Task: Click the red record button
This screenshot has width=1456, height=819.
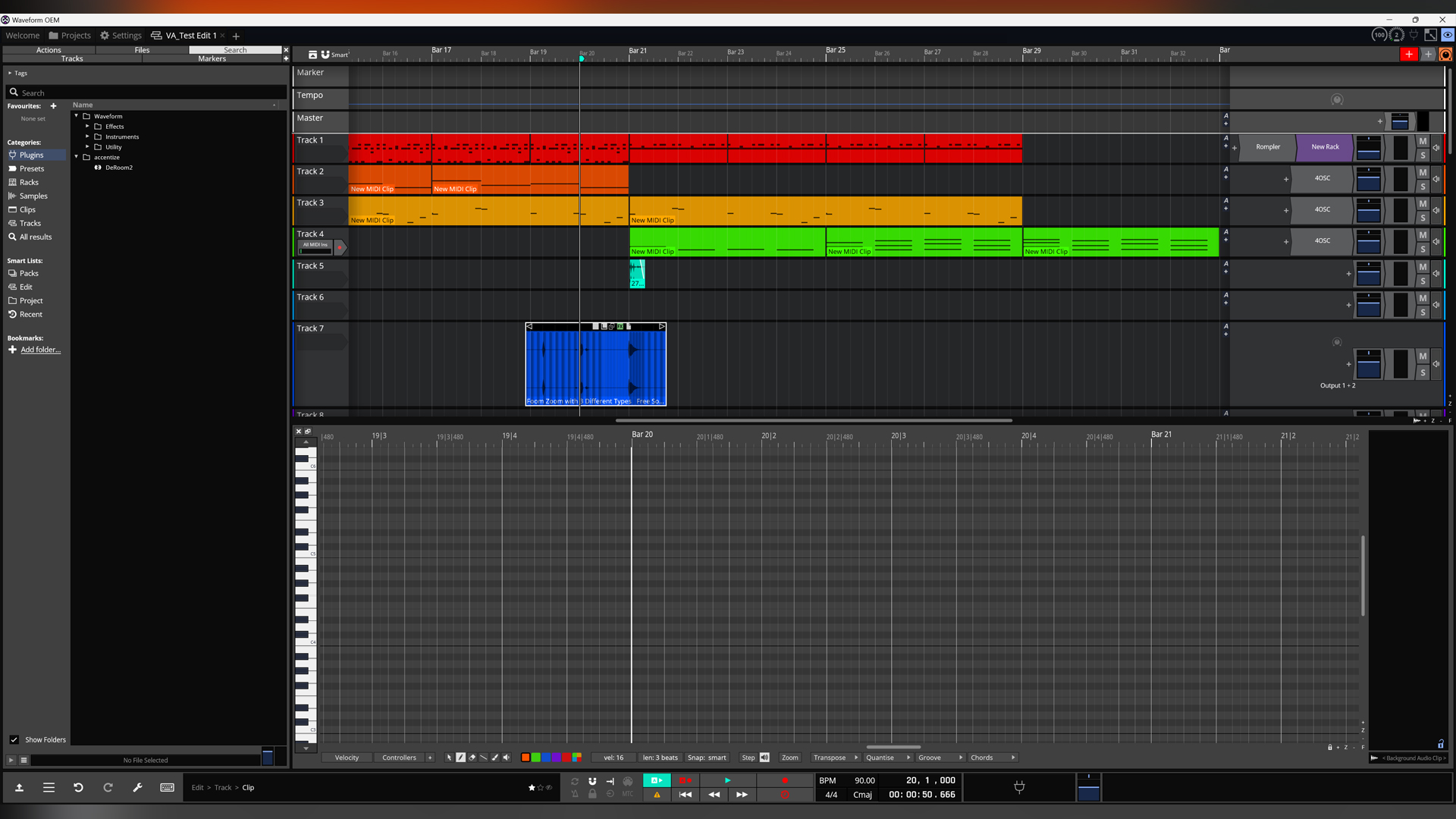Action: [785, 780]
